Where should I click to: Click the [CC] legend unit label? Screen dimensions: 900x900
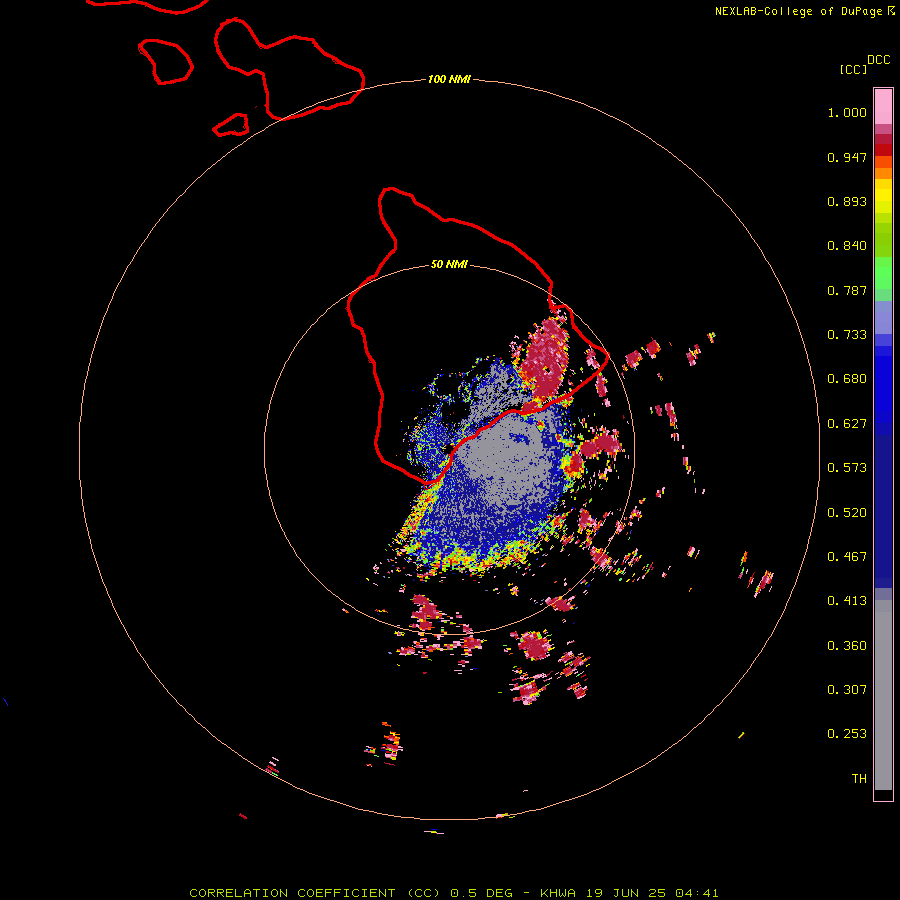click(854, 69)
